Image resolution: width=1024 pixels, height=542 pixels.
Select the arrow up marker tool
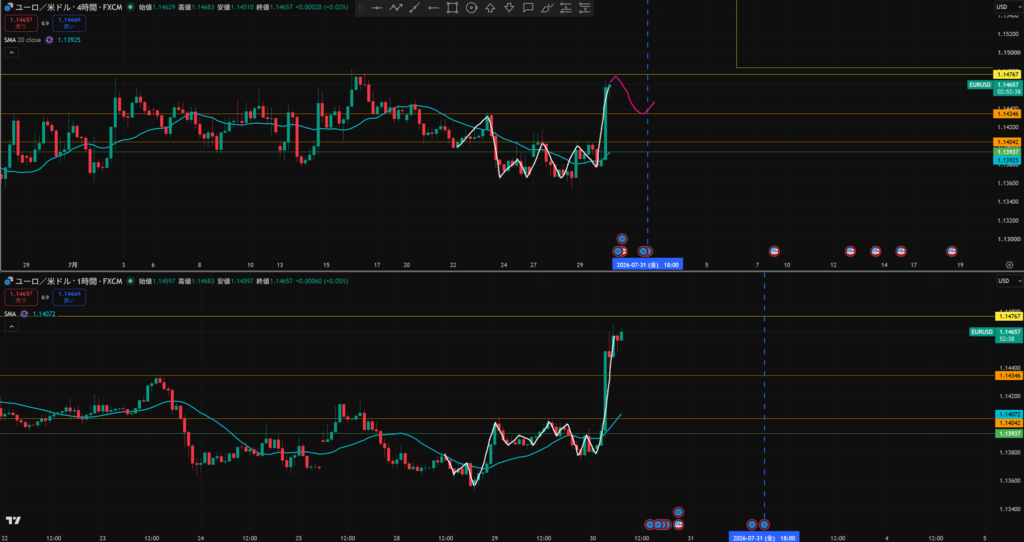[x=490, y=8]
